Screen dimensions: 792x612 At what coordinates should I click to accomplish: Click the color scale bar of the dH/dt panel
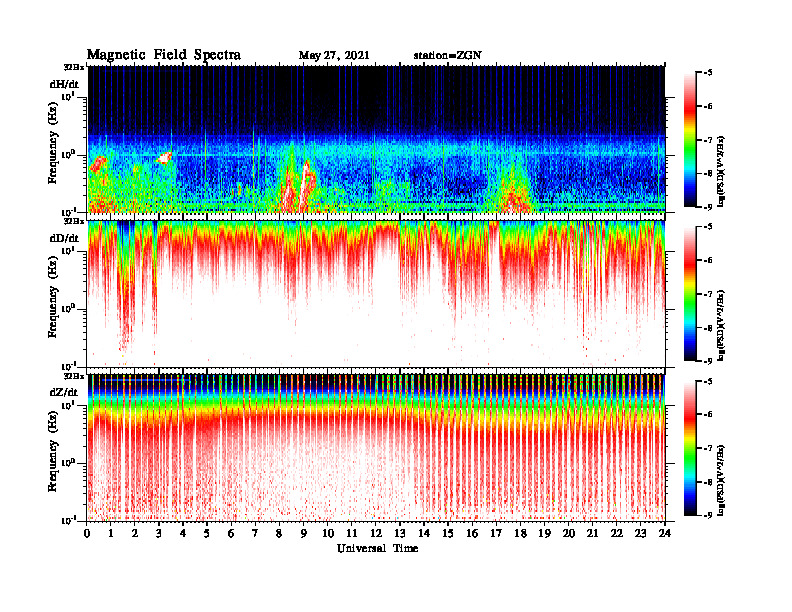coord(690,139)
